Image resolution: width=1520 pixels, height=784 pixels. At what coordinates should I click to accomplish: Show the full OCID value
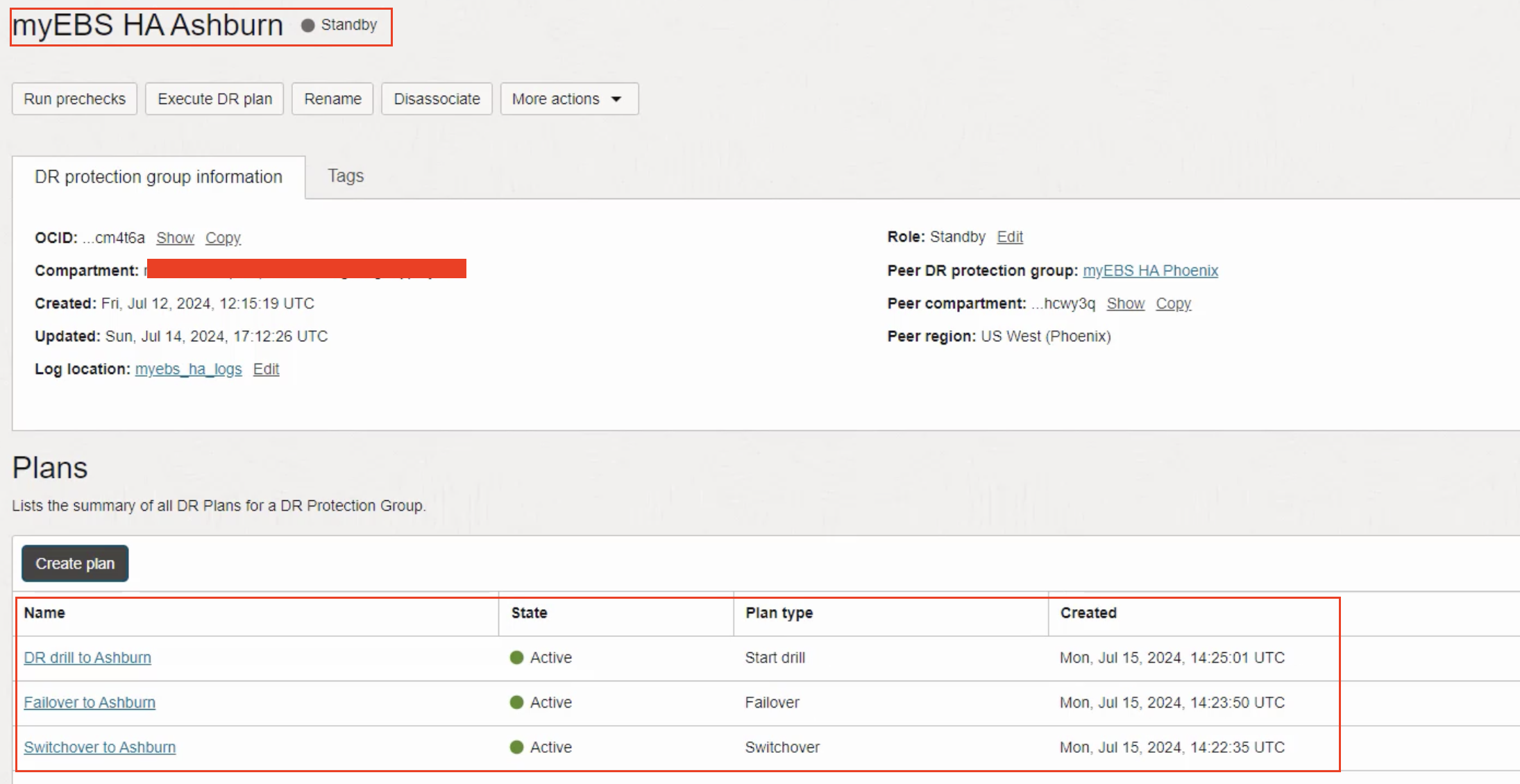(x=175, y=238)
